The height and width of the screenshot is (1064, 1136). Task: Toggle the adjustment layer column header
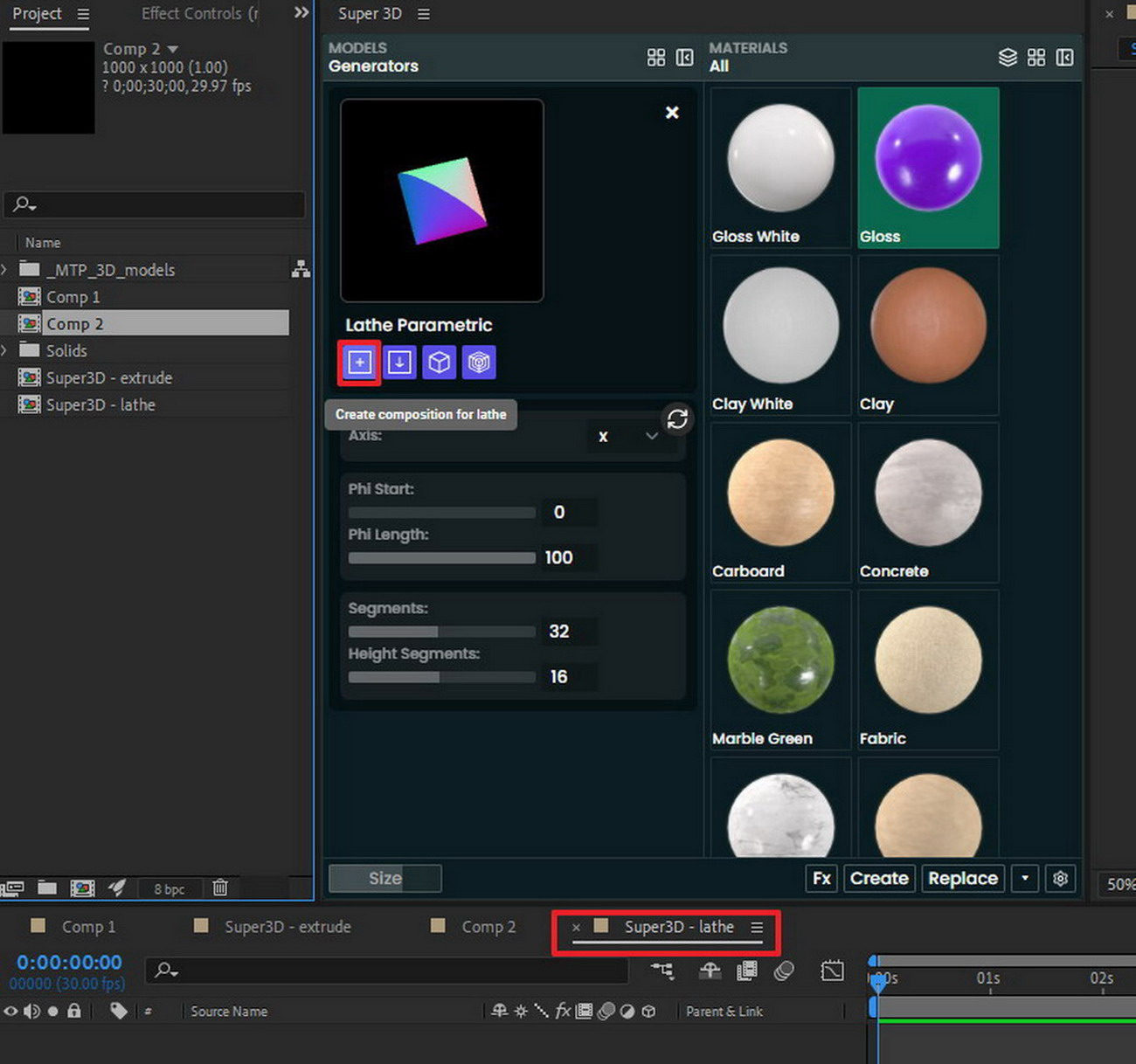tap(627, 1011)
